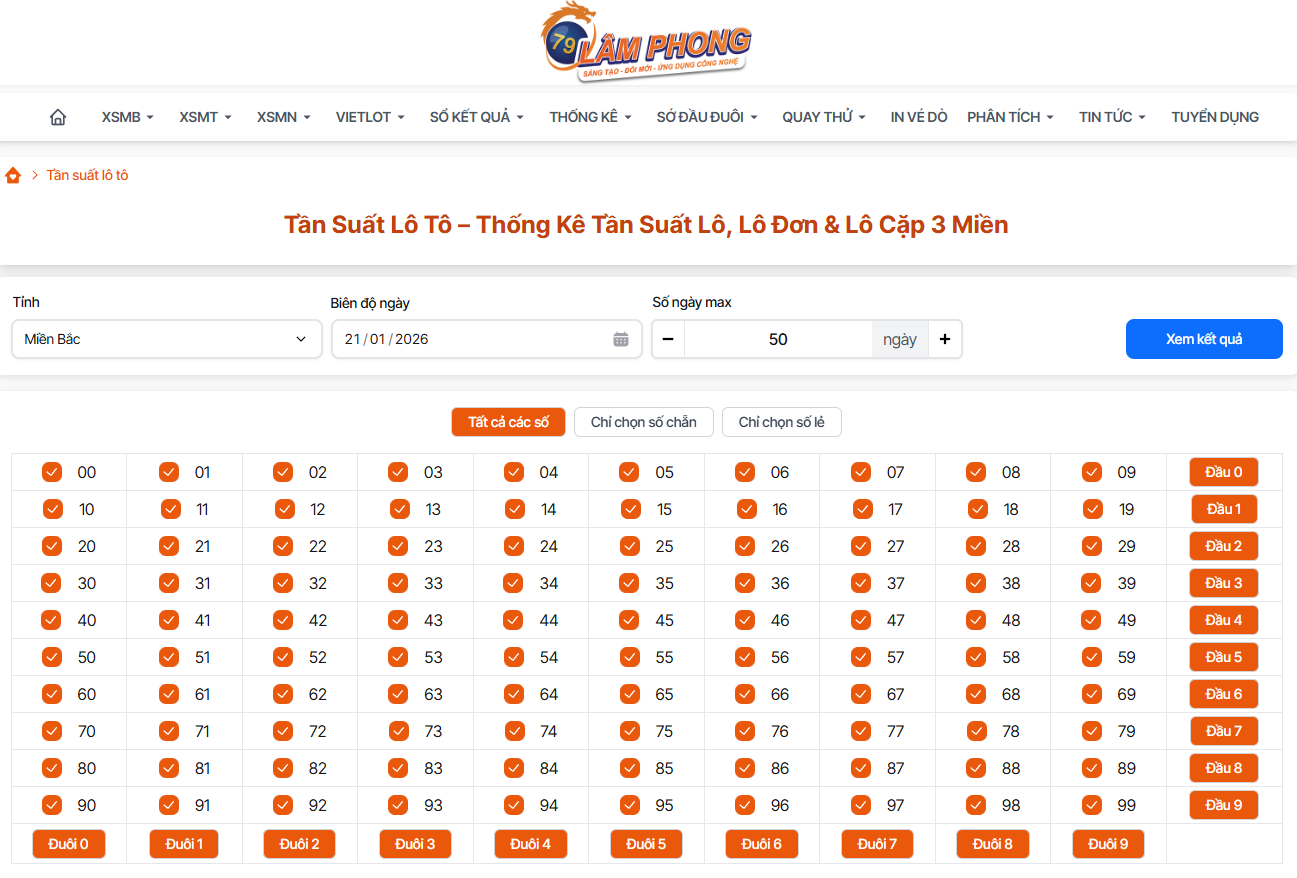Viewport: 1297px width, 878px height.
Task: Click minus to decrease Số ngày max
Action: click(x=667, y=339)
